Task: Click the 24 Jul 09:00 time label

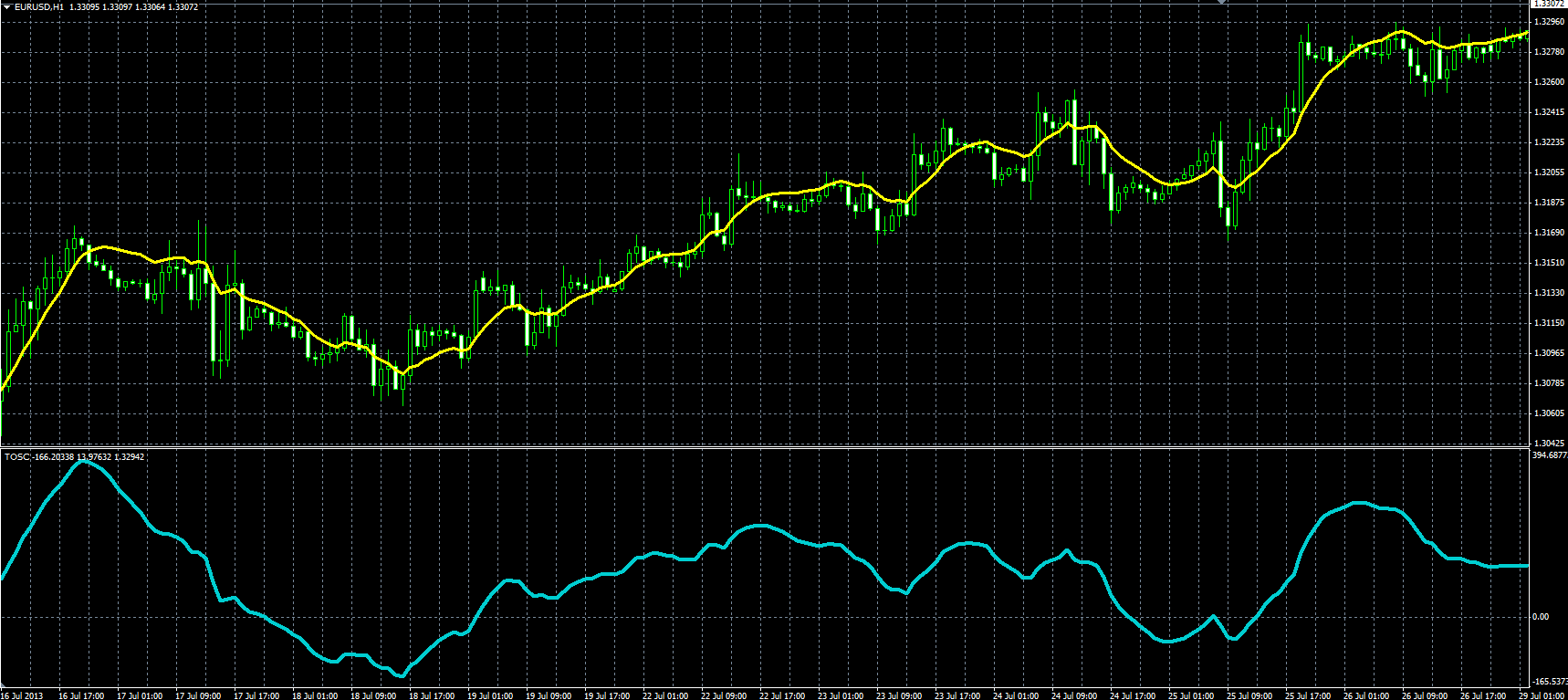Action: (1074, 695)
